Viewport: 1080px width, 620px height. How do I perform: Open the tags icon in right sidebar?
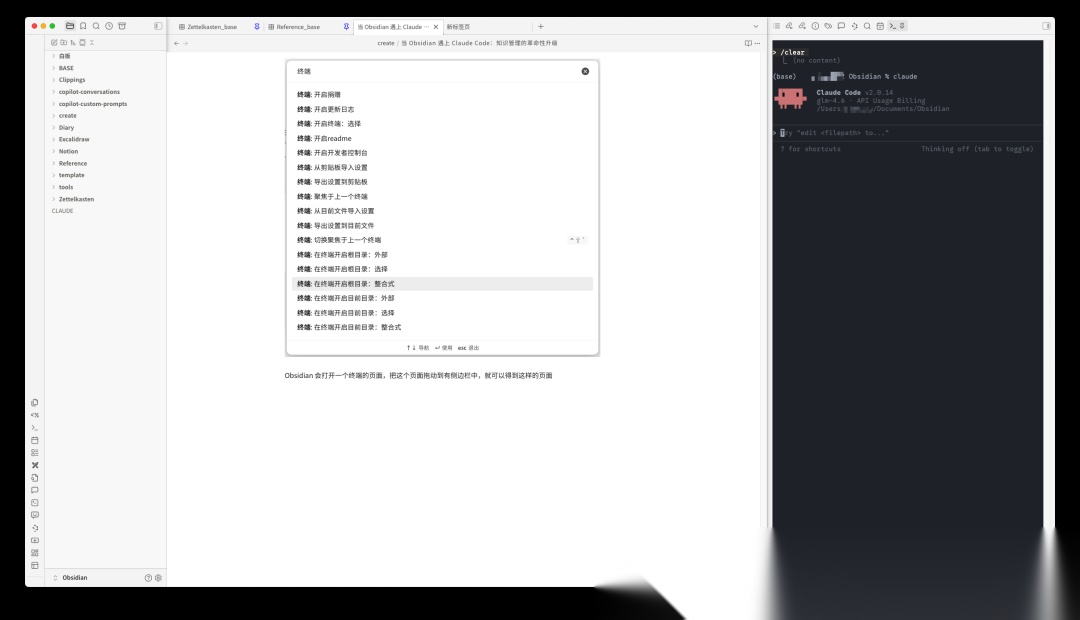[x=828, y=26]
